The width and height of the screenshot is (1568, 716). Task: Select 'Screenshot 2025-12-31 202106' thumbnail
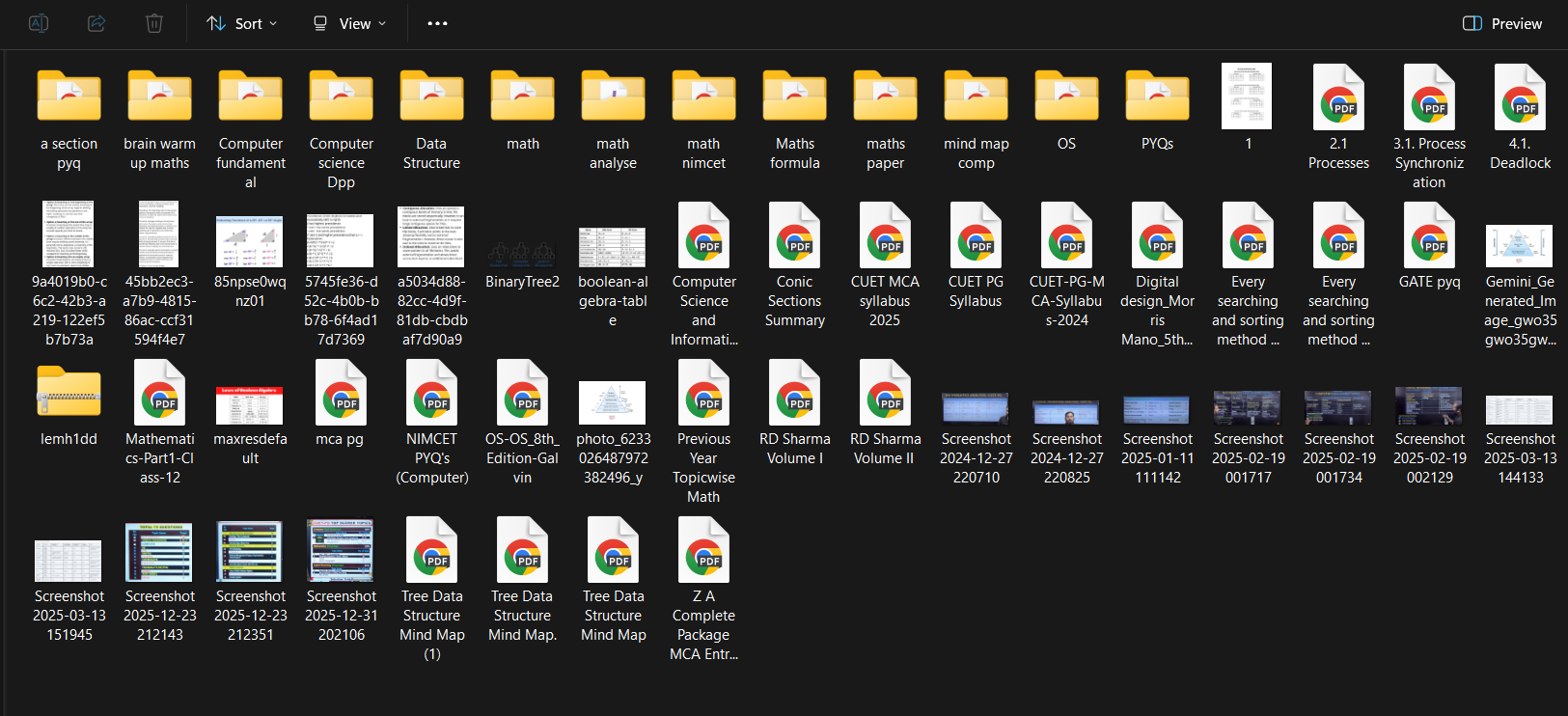(341, 551)
